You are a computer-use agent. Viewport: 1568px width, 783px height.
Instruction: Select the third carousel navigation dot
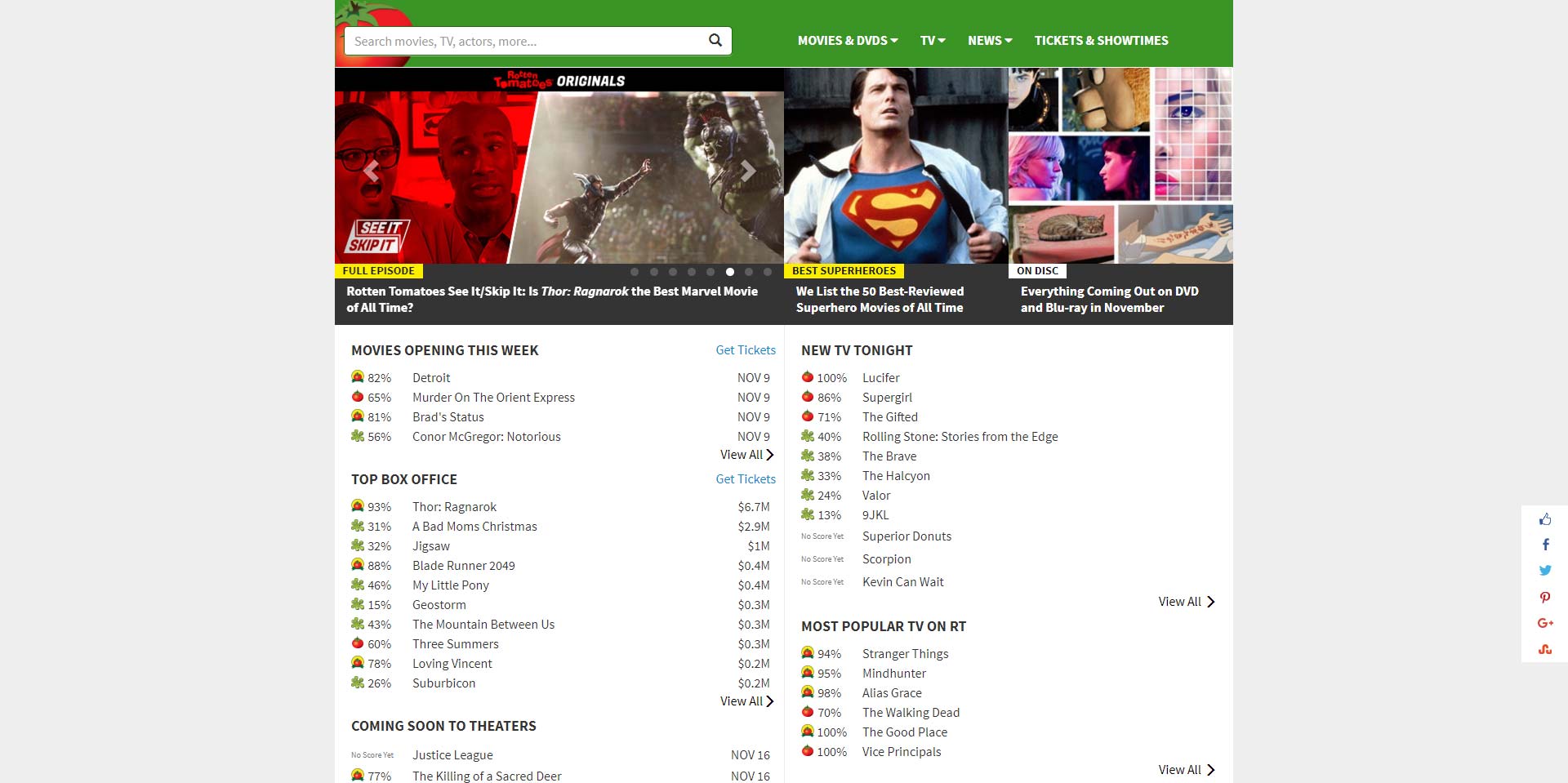673,272
